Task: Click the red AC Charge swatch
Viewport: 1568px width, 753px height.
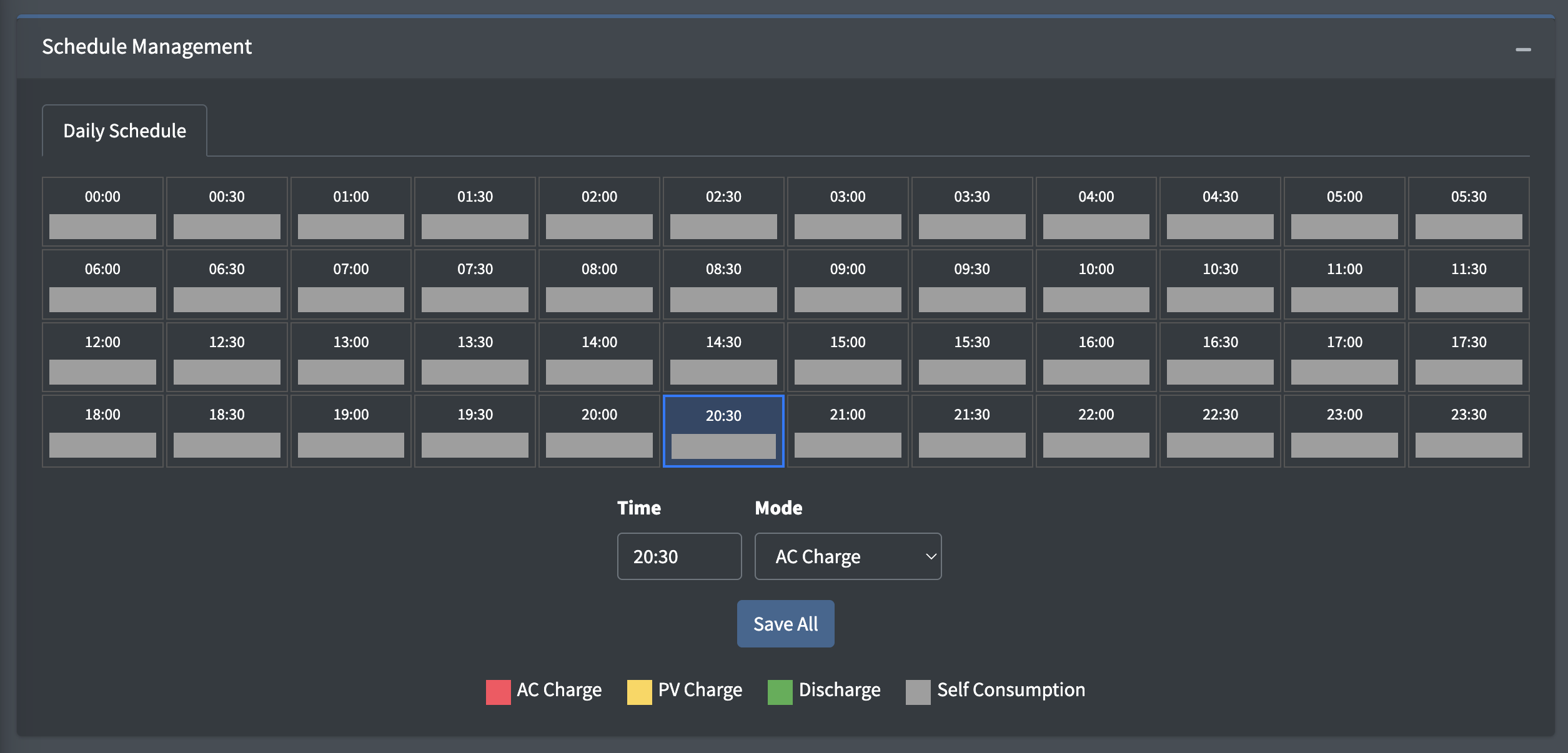Action: coord(498,692)
